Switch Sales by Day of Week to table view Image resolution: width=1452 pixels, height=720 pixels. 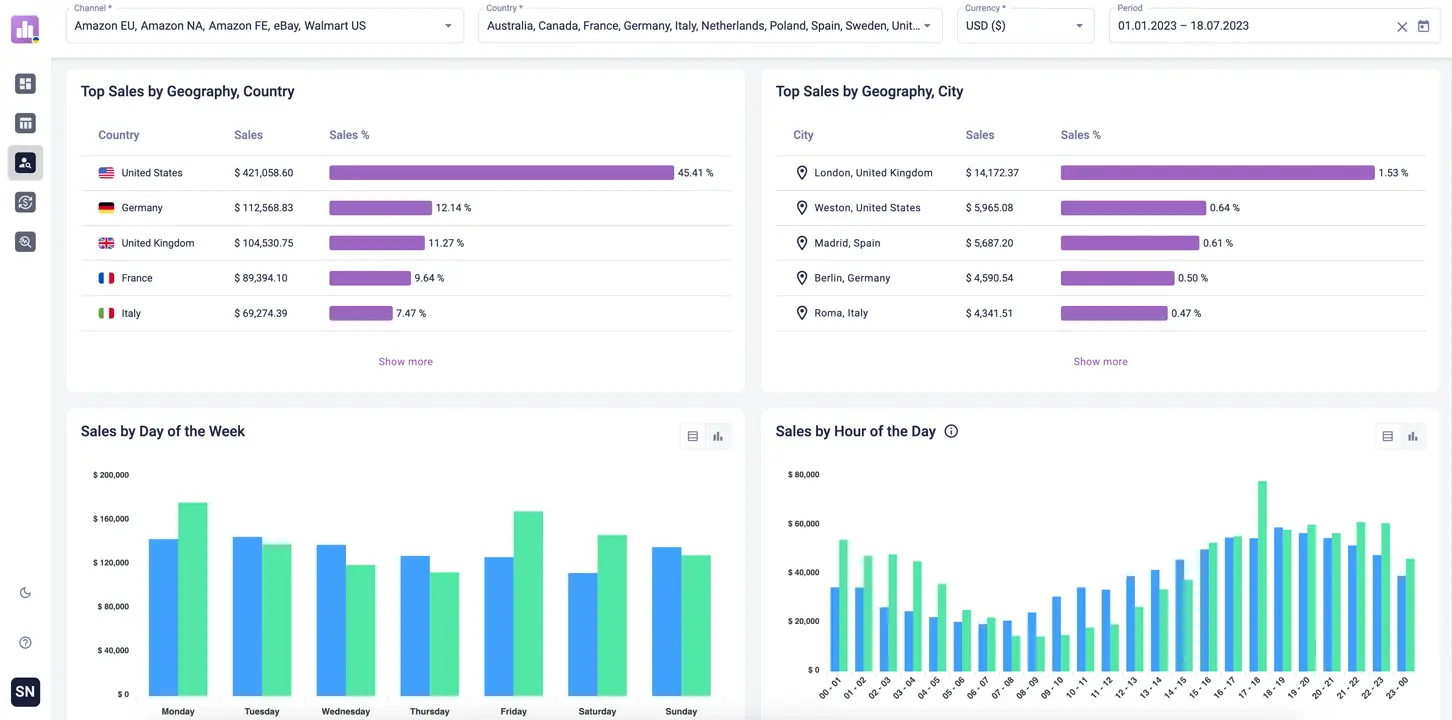click(x=692, y=437)
